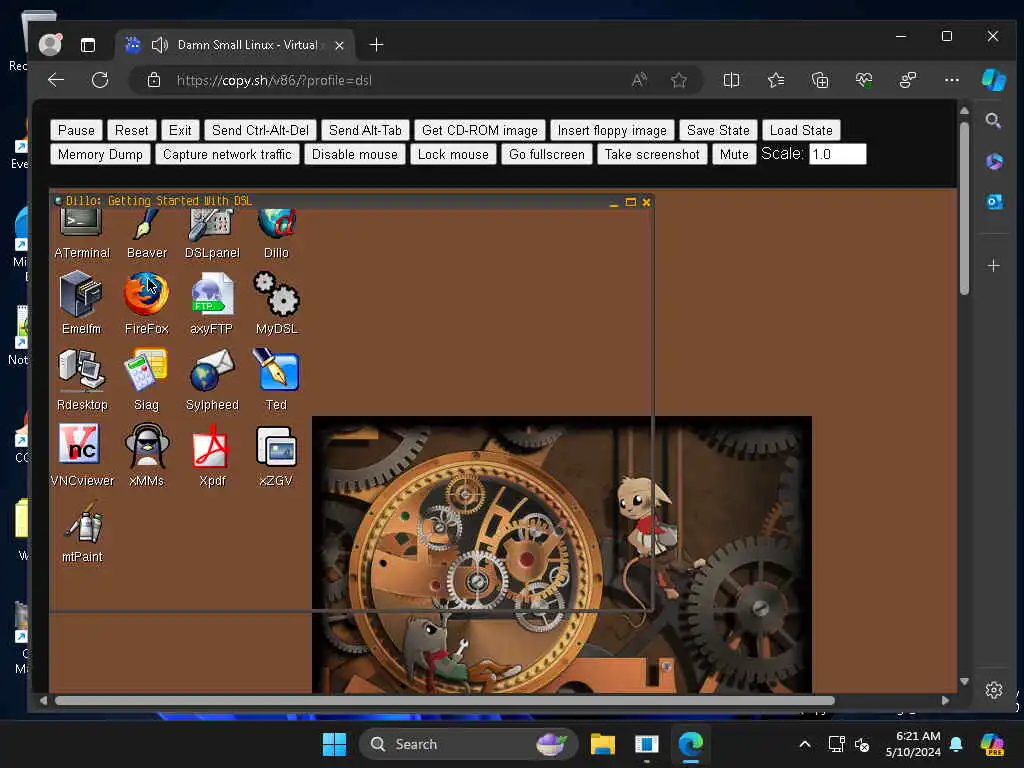Click Go fullscreen button

pos(547,155)
